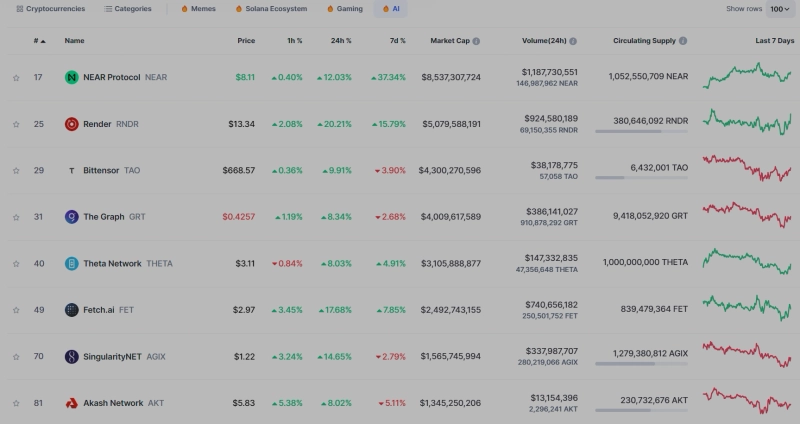Click the NEAR Protocol coin logo
This screenshot has height=424, width=800.
[x=71, y=77]
